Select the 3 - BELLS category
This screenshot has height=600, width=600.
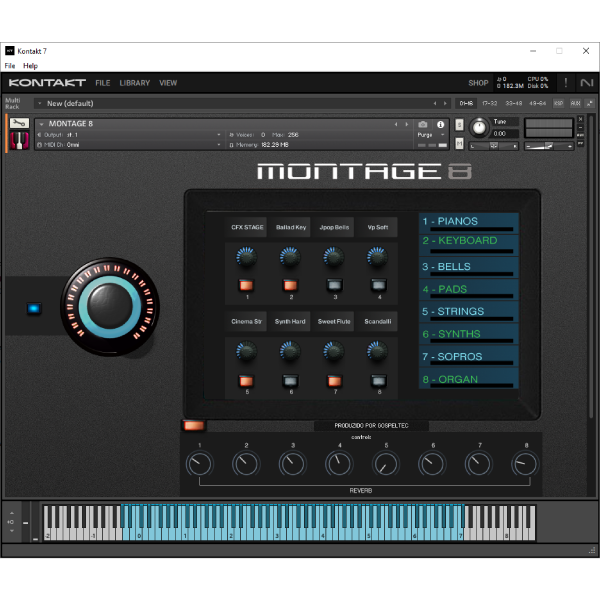[468, 267]
